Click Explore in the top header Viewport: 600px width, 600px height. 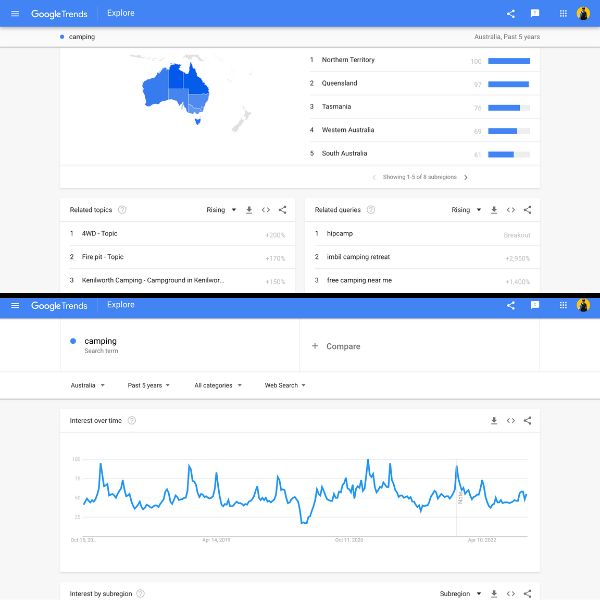coord(121,13)
